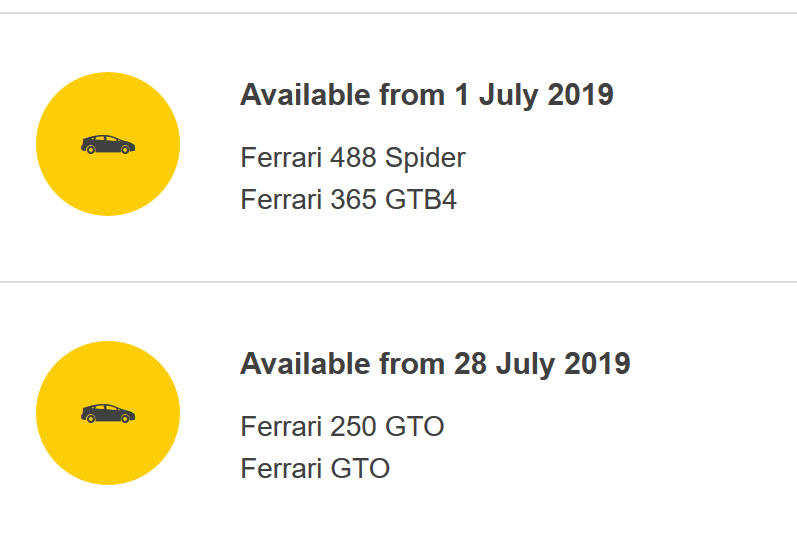Click 'Available from' in the first heading
Viewport: 797px width, 552px height.
point(342,95)
